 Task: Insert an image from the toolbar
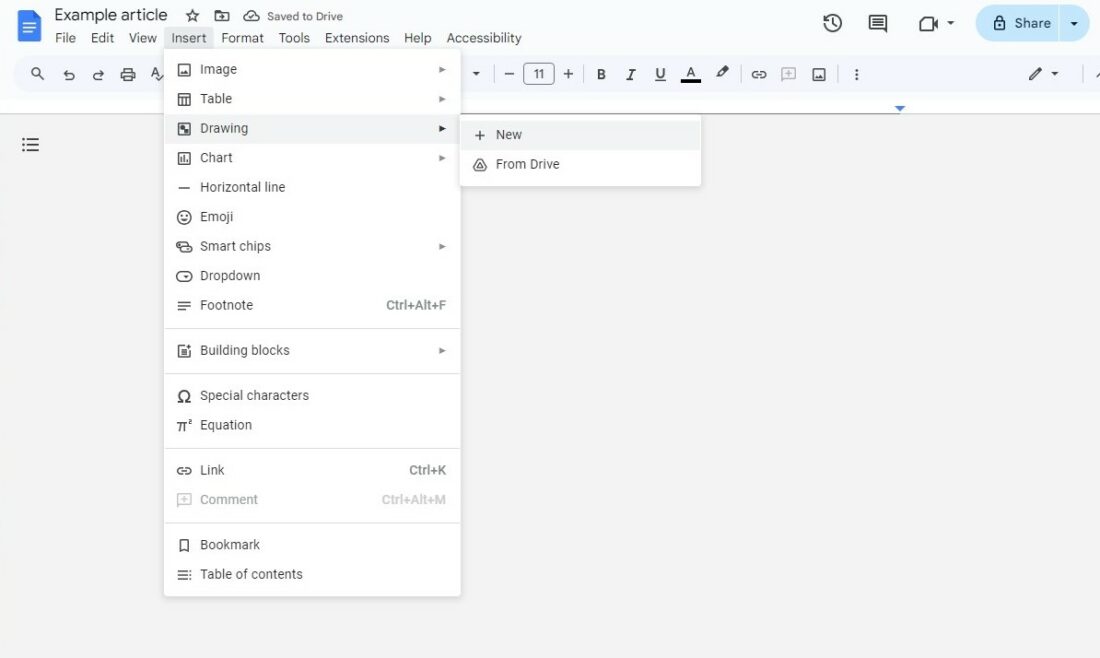click(x=818, y=73)
